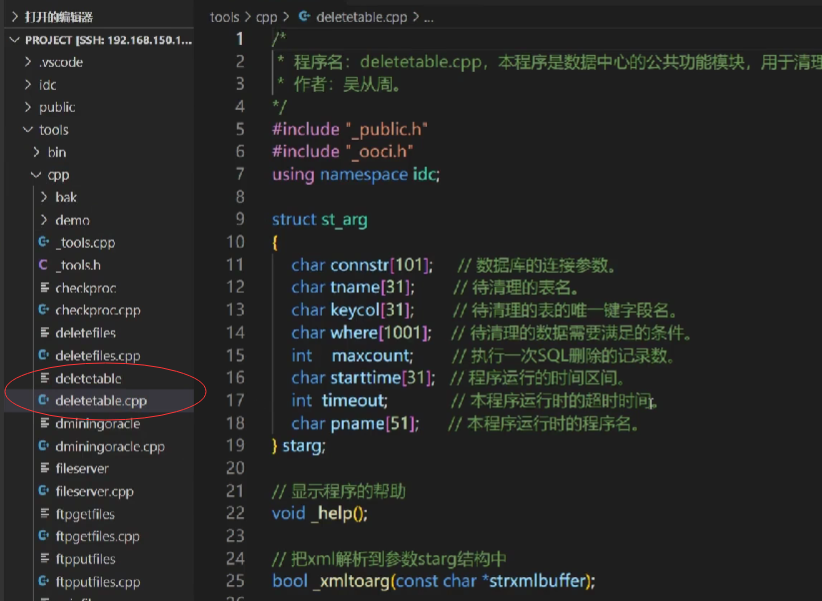
Task: Click the breadcrumb ellipsis segment
Action: [x=429, y=18]
